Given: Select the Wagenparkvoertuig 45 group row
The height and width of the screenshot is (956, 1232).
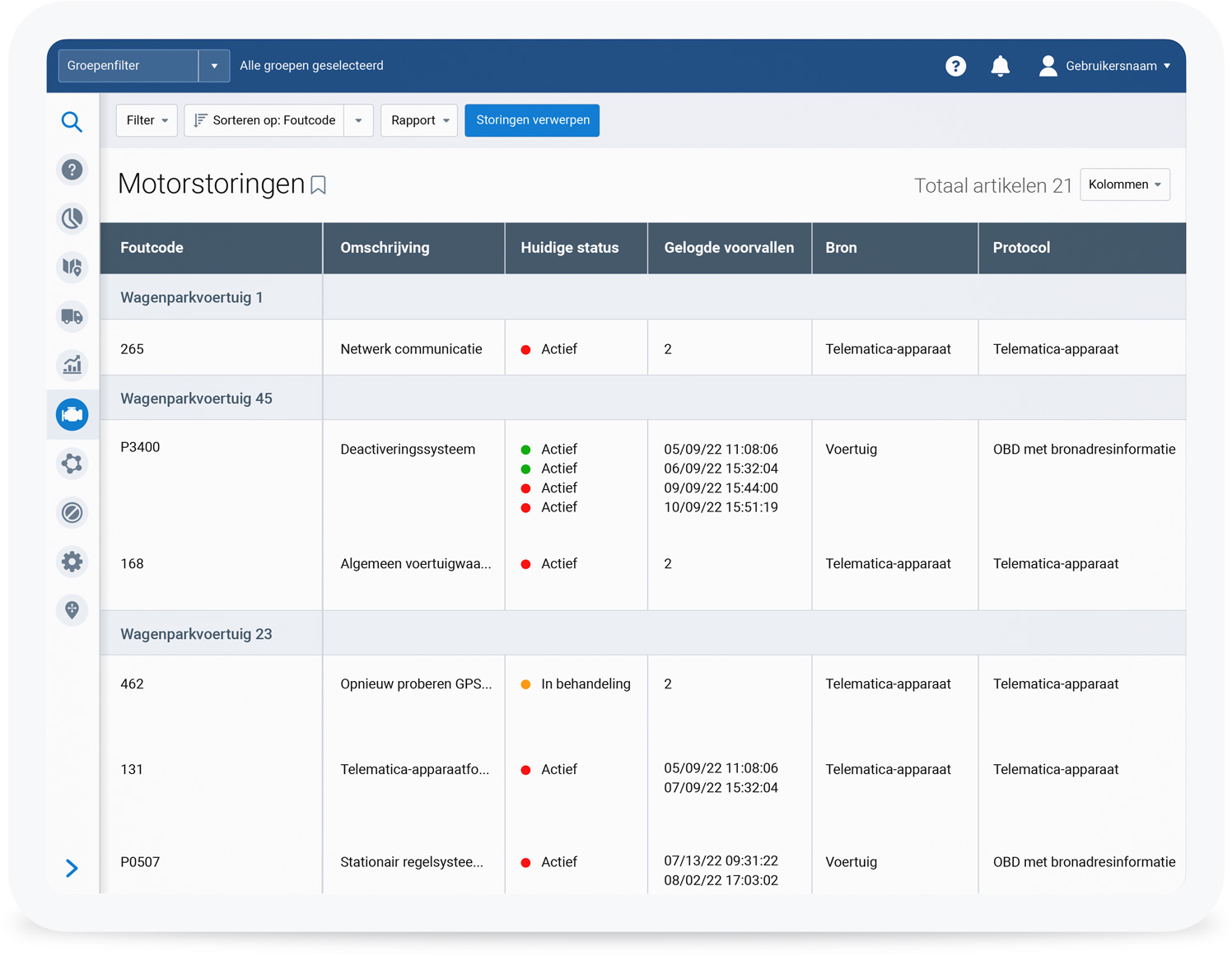Looking at the screenshot, I should [642, 399].
